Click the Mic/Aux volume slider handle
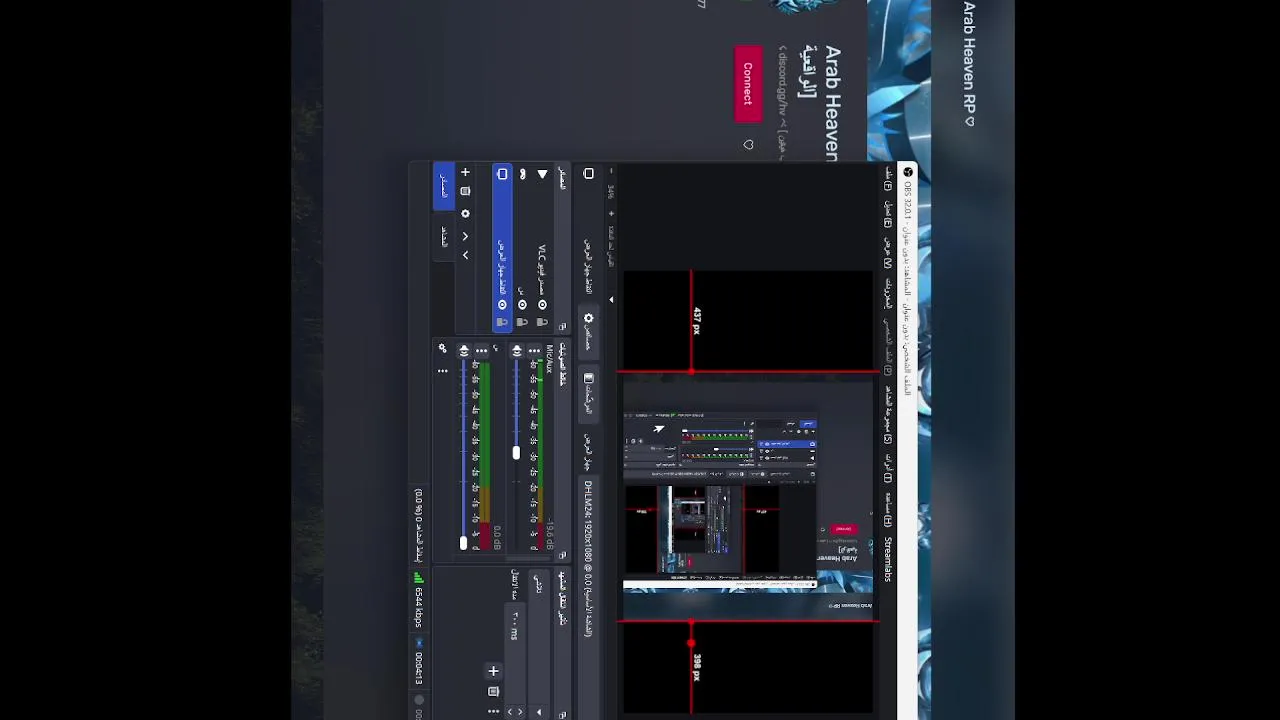The width and height of the screenshot is (1280, 720). coord(516,452)
